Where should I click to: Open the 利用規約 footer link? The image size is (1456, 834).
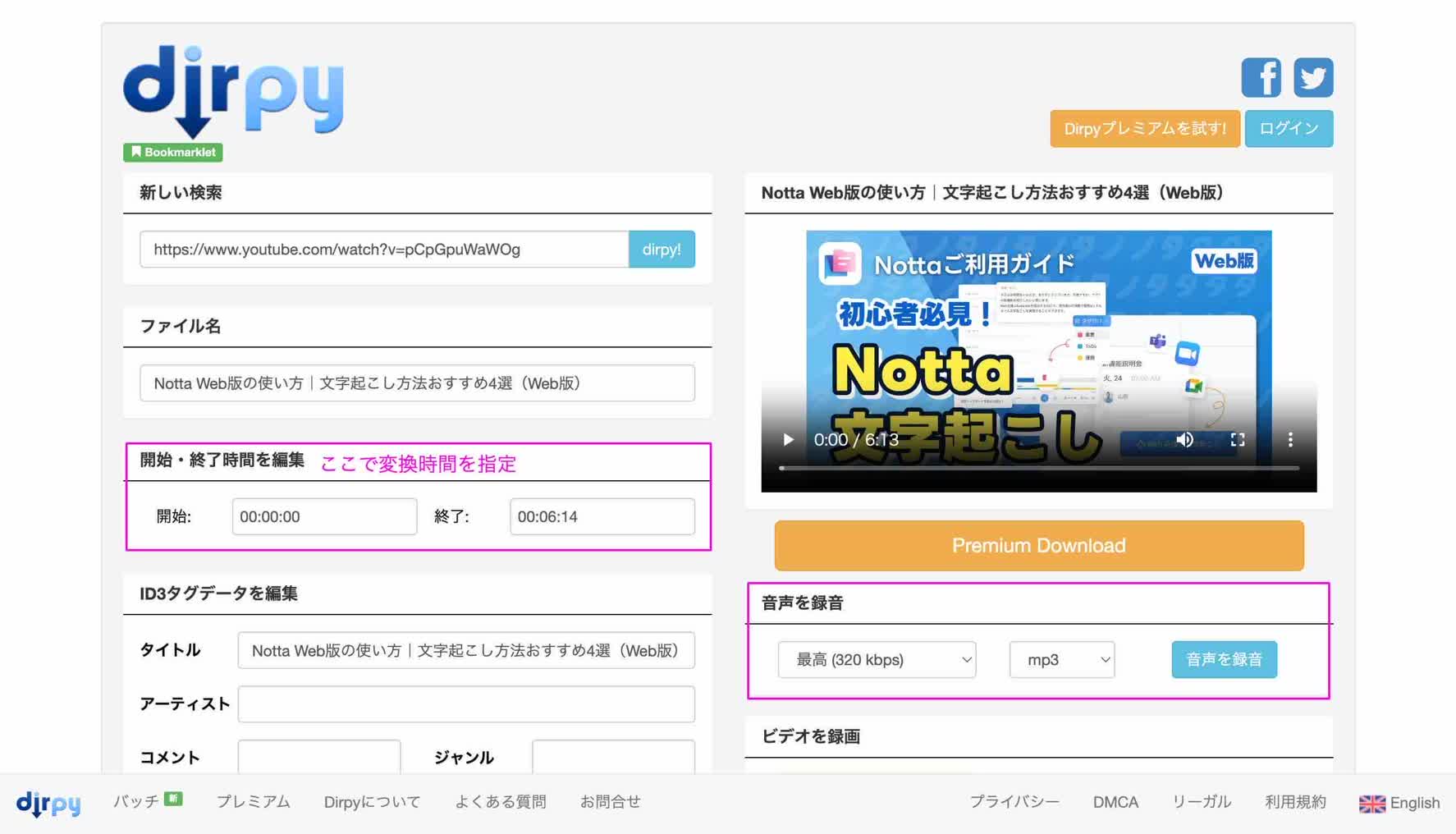pyautogui.click(x=1295, y=802)
